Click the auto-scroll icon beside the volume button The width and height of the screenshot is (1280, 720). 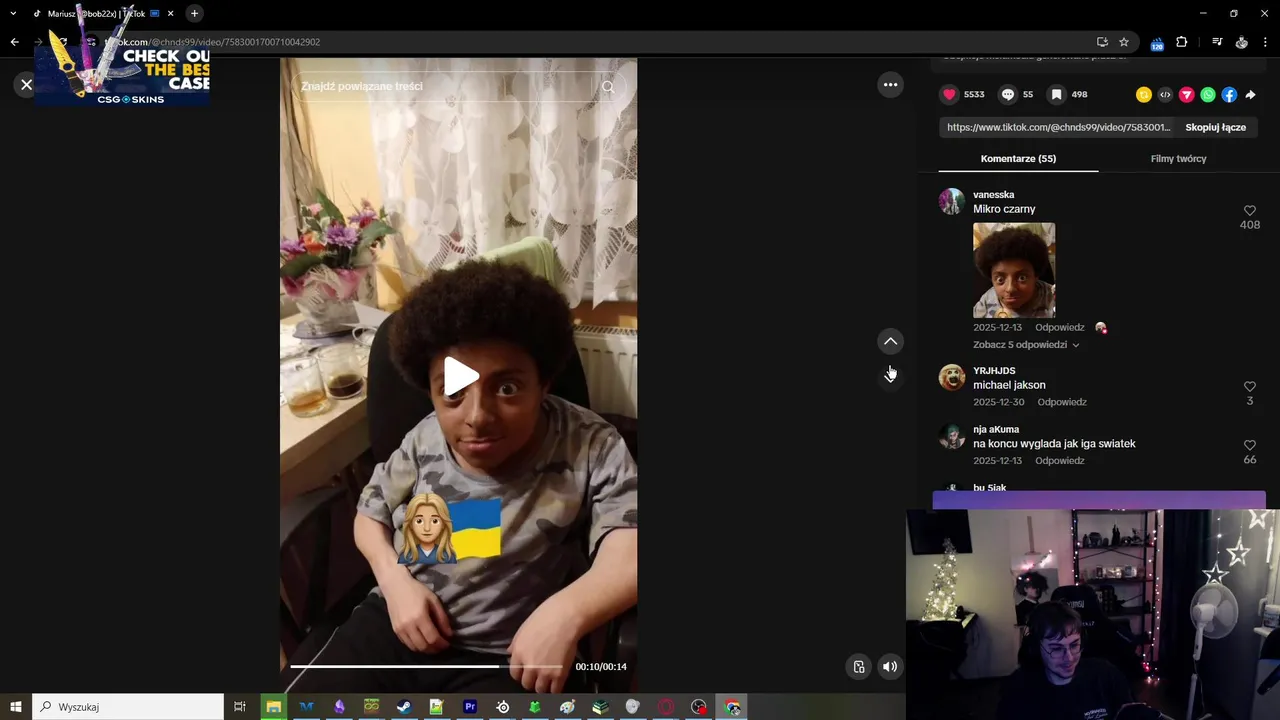(x=858, y=667)
